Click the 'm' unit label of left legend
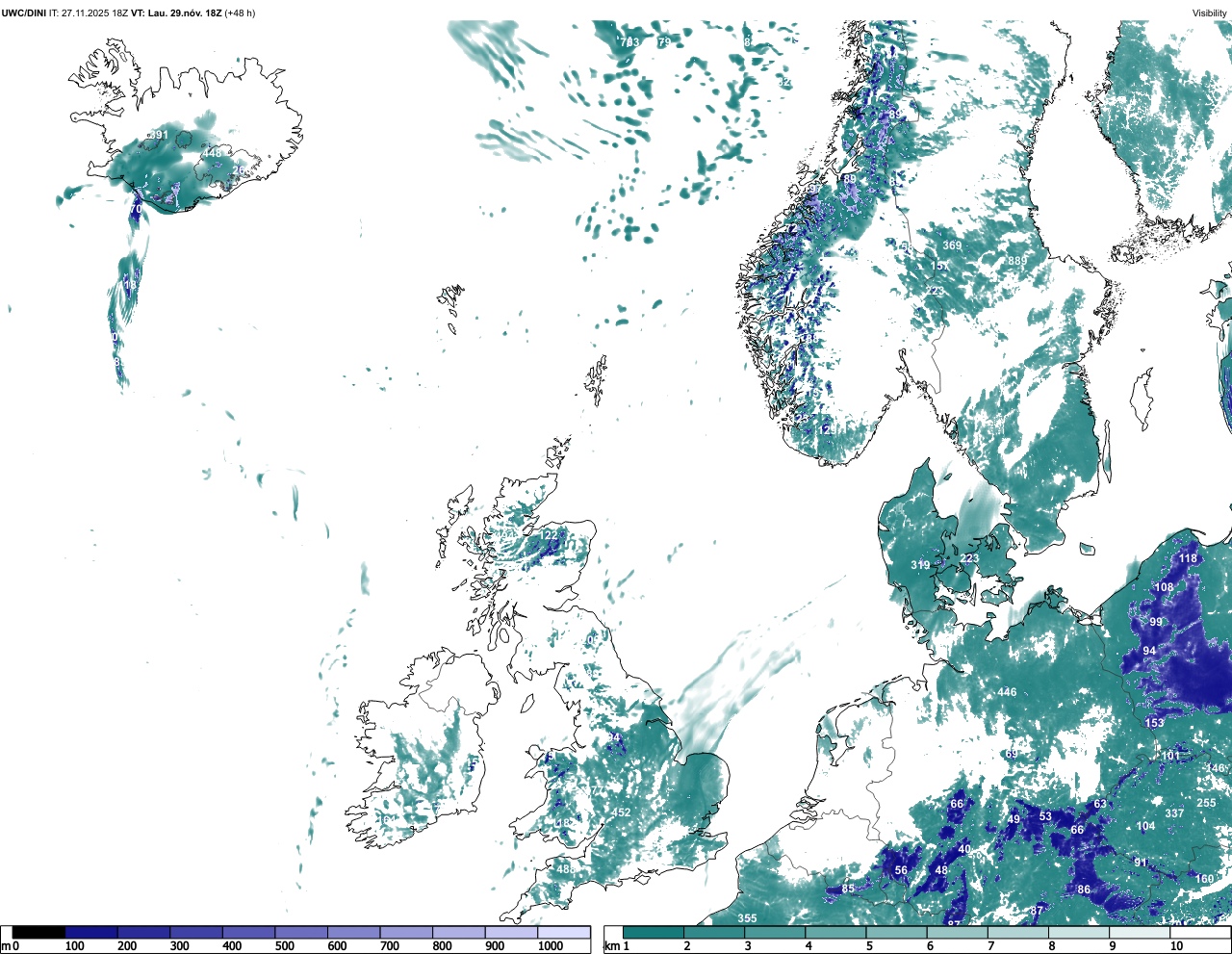The height and width of the screenshot is (954, 1232). tap(6, 946)
